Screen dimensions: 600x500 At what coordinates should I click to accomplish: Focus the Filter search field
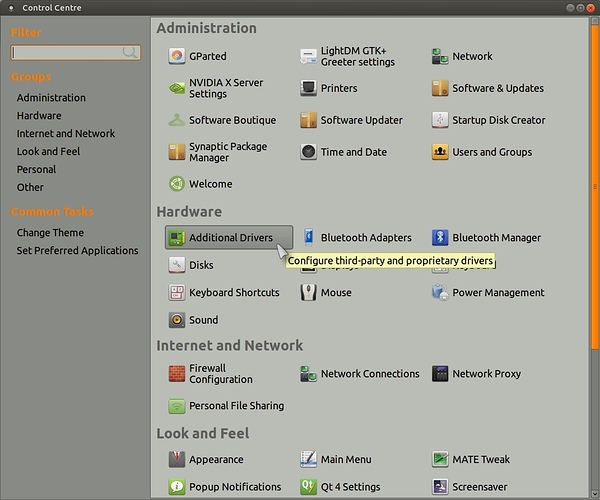75,52
